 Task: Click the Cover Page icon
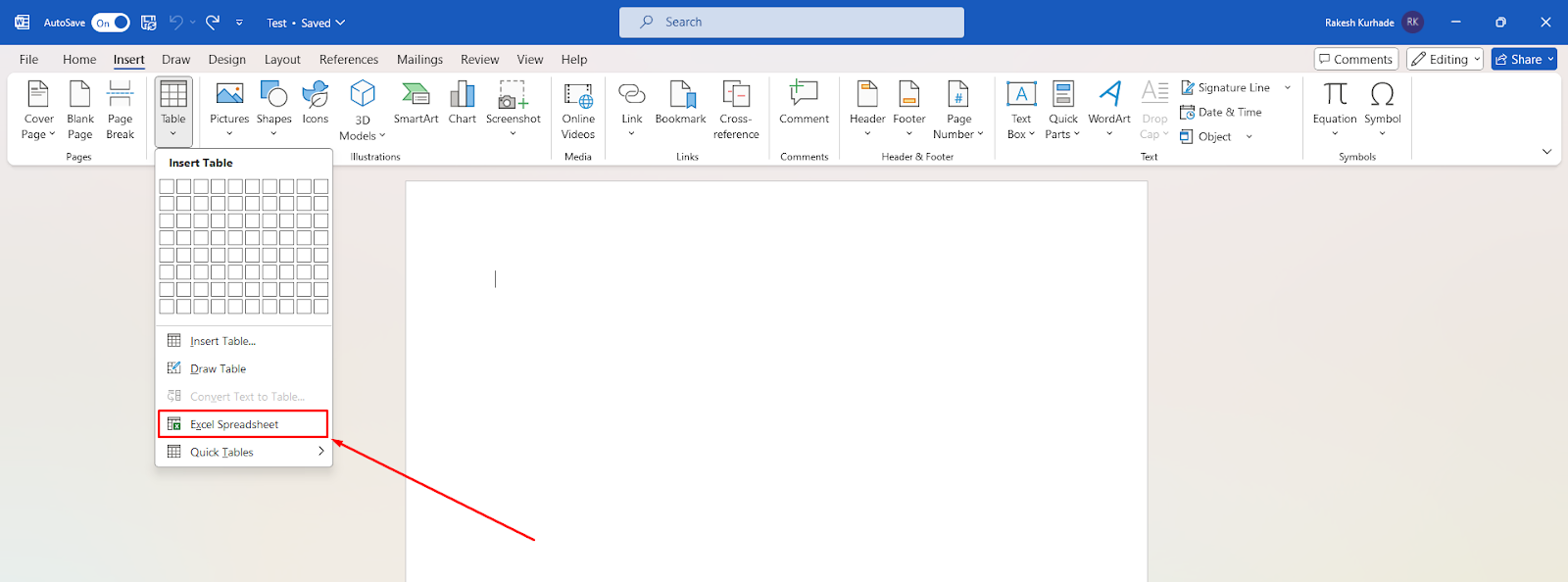(x=38, y=110)
